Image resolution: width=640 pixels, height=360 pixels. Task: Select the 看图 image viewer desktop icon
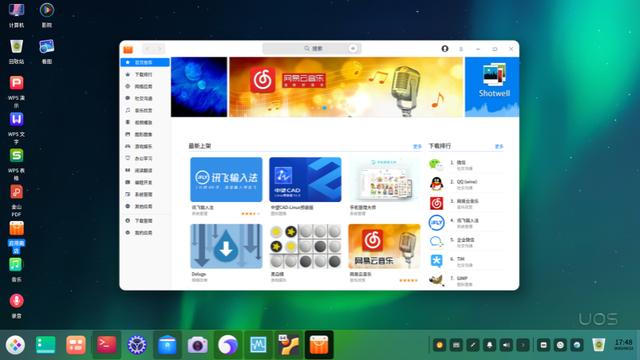(x=47, y=52)
